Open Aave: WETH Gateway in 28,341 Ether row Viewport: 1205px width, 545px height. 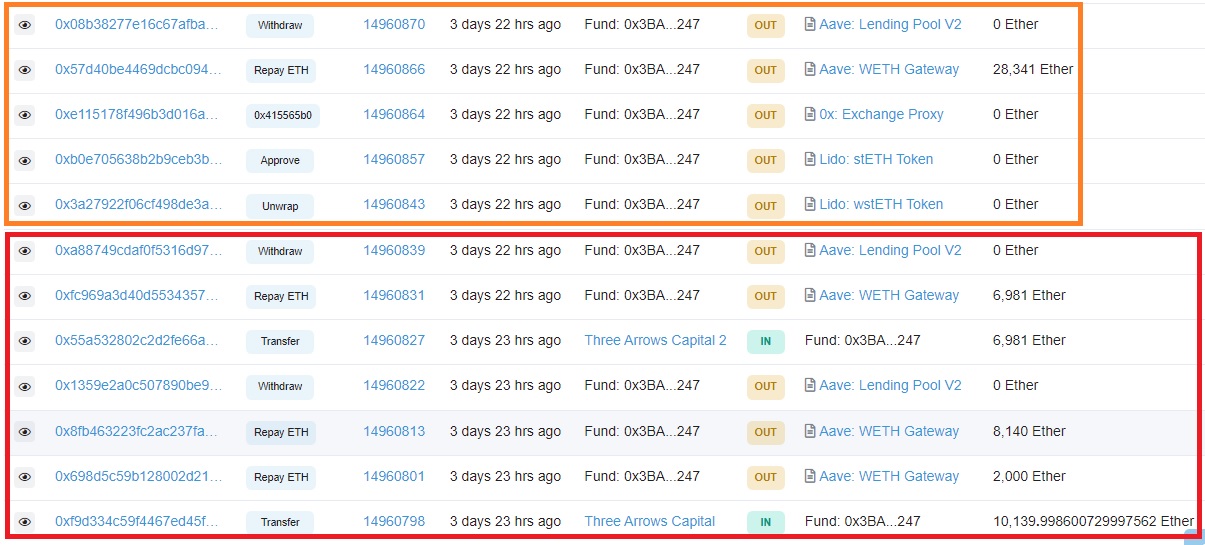click(889, 69)
